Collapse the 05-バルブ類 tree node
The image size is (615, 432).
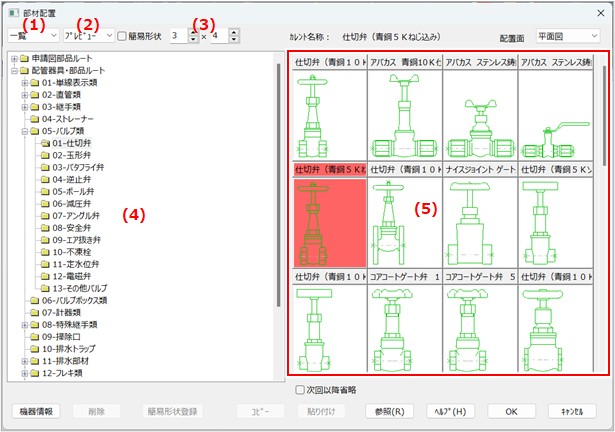point(23,130)
